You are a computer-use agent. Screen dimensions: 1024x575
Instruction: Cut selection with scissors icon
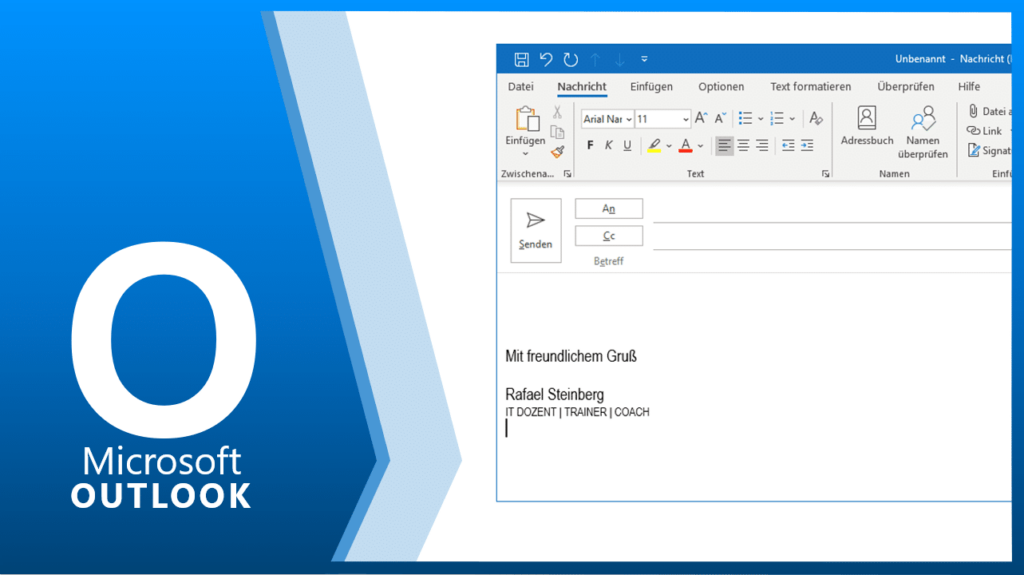[x=557, y=112]
